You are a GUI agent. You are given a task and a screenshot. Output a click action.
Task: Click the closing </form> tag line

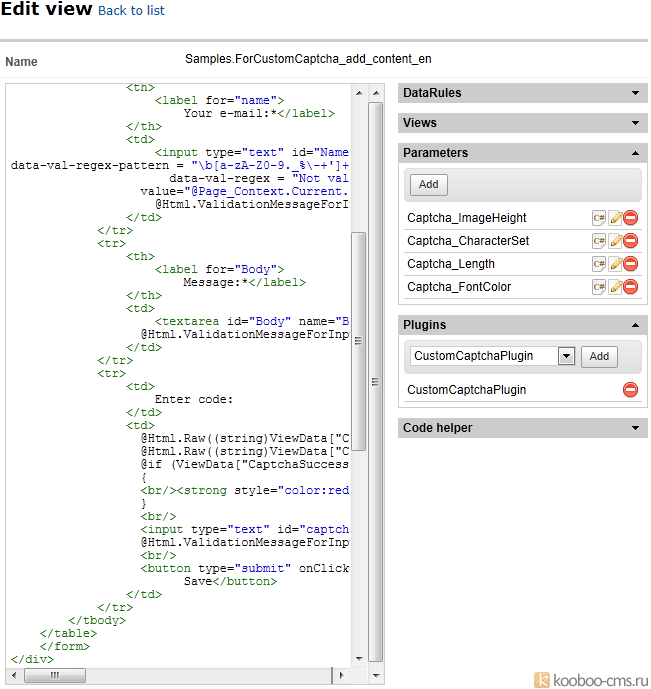click(65, 646)
